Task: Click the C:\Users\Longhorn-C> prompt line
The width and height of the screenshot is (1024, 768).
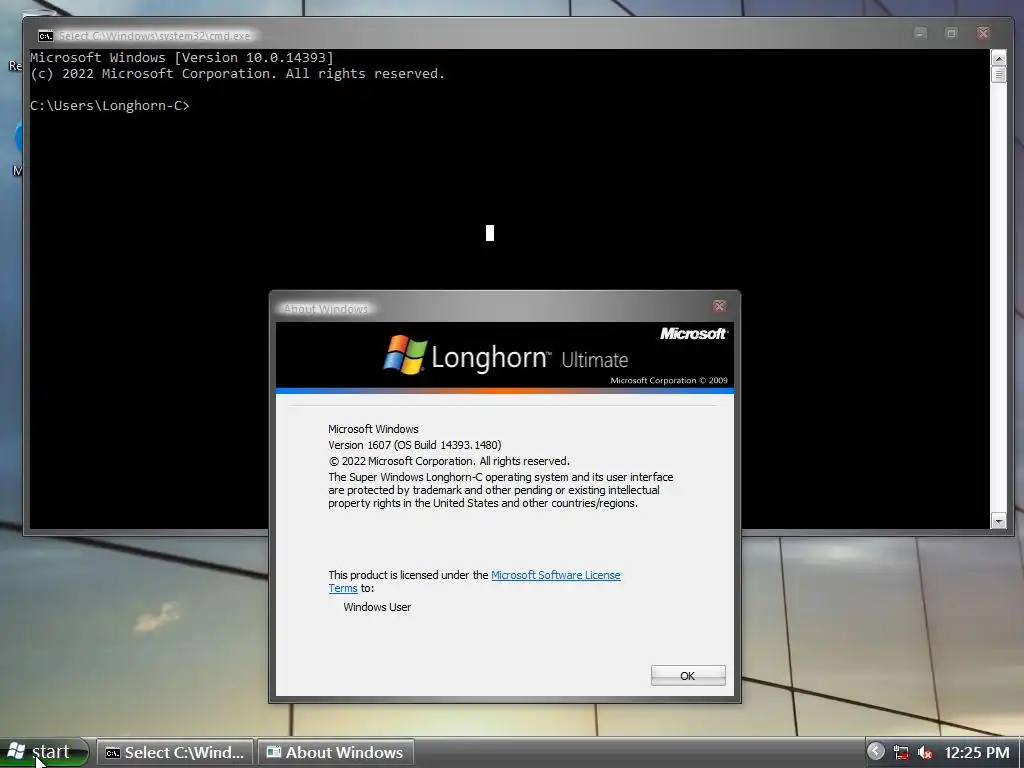Action: (110, 105)
